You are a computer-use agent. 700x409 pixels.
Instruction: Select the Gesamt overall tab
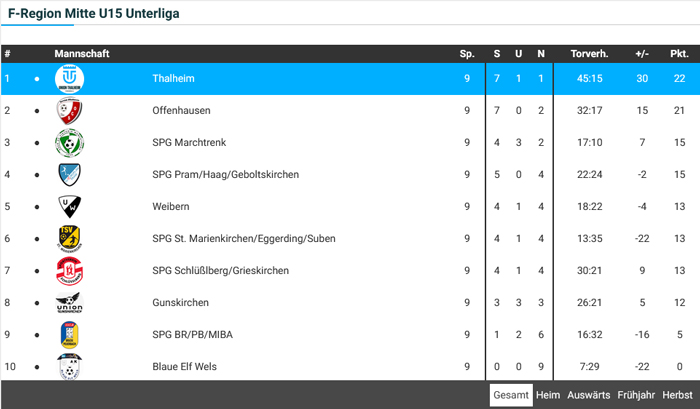(510, 395)
